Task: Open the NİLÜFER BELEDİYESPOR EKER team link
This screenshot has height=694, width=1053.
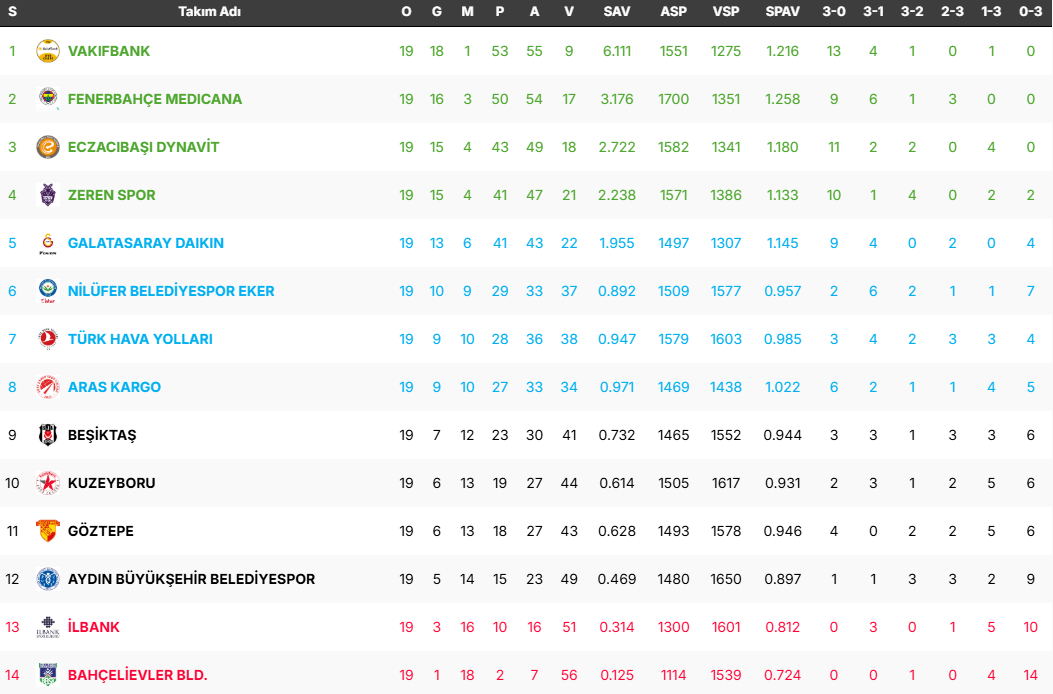Action: point(171,291)
